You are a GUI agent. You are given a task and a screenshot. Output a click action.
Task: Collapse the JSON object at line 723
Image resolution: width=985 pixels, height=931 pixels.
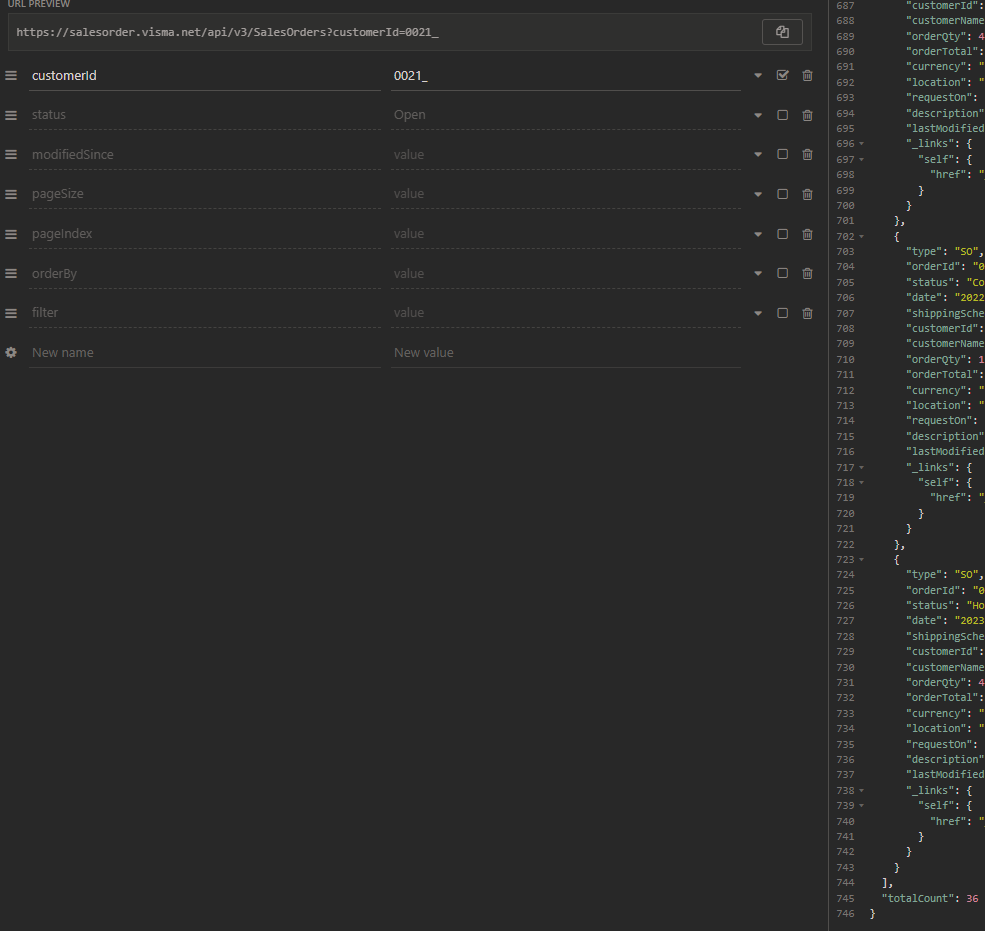861,560
